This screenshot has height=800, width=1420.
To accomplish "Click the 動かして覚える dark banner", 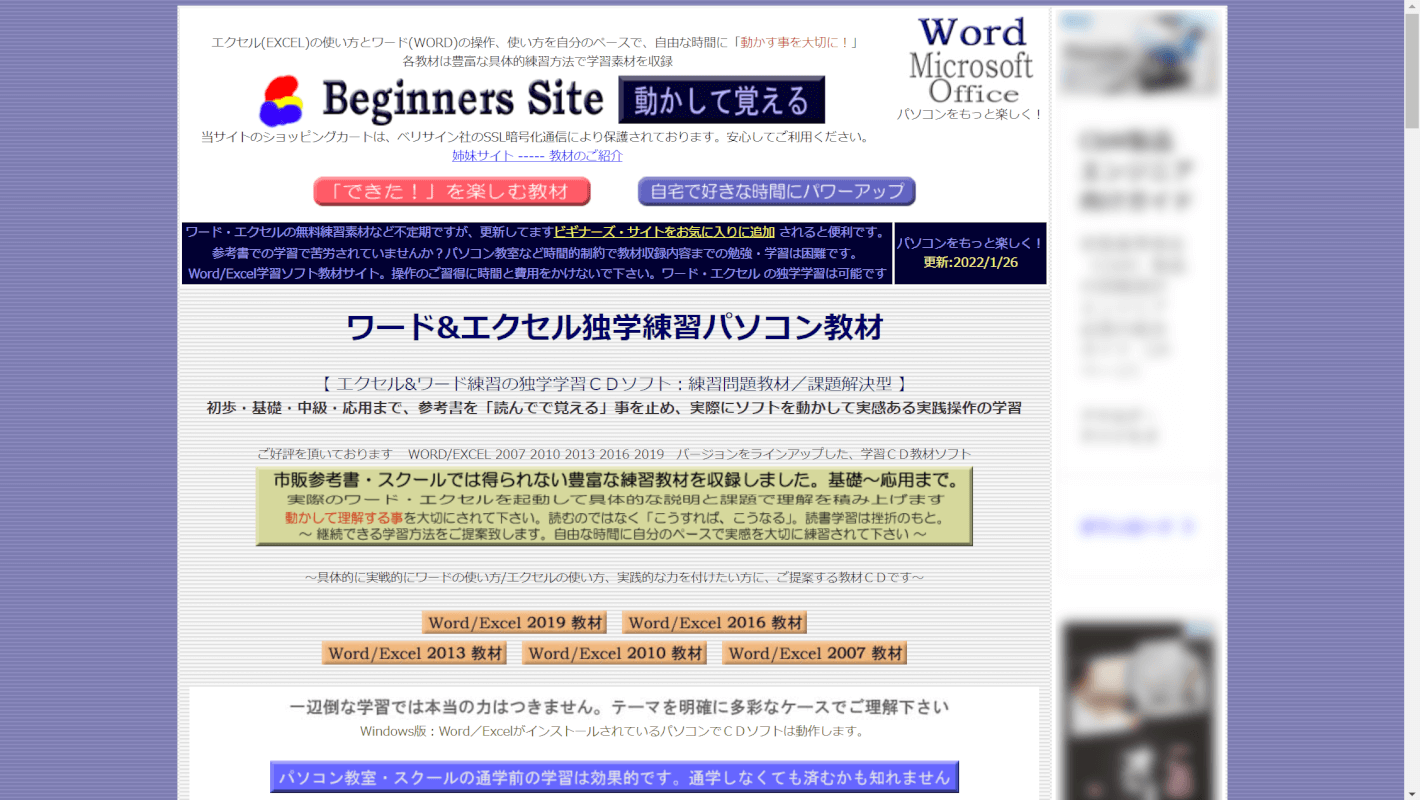I will (x=722, y=100).
